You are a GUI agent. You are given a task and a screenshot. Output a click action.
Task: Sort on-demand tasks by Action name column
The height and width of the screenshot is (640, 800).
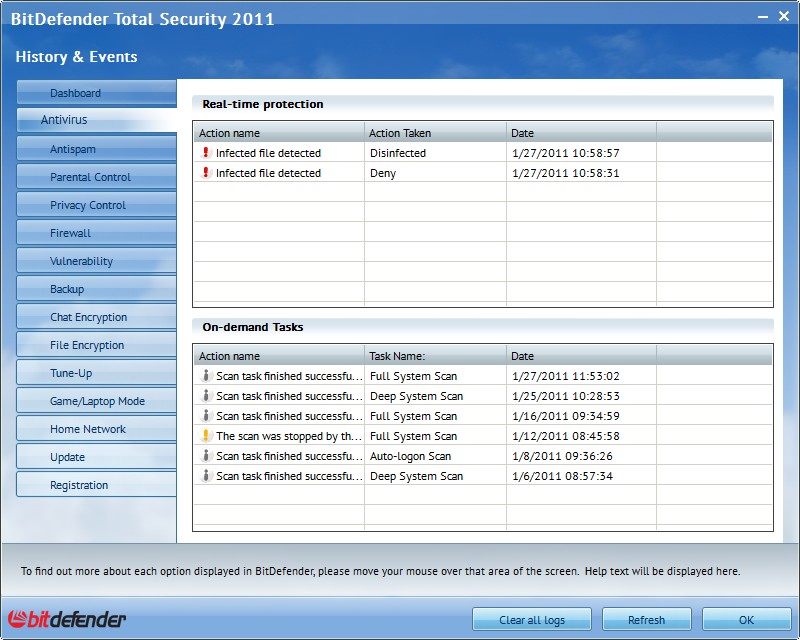coord(279,356)
